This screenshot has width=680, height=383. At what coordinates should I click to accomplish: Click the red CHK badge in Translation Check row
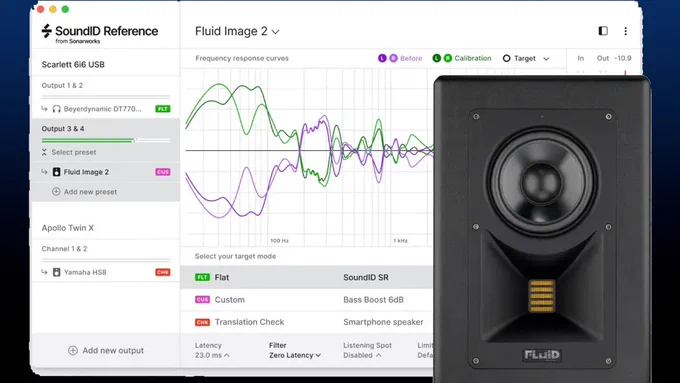202,322
